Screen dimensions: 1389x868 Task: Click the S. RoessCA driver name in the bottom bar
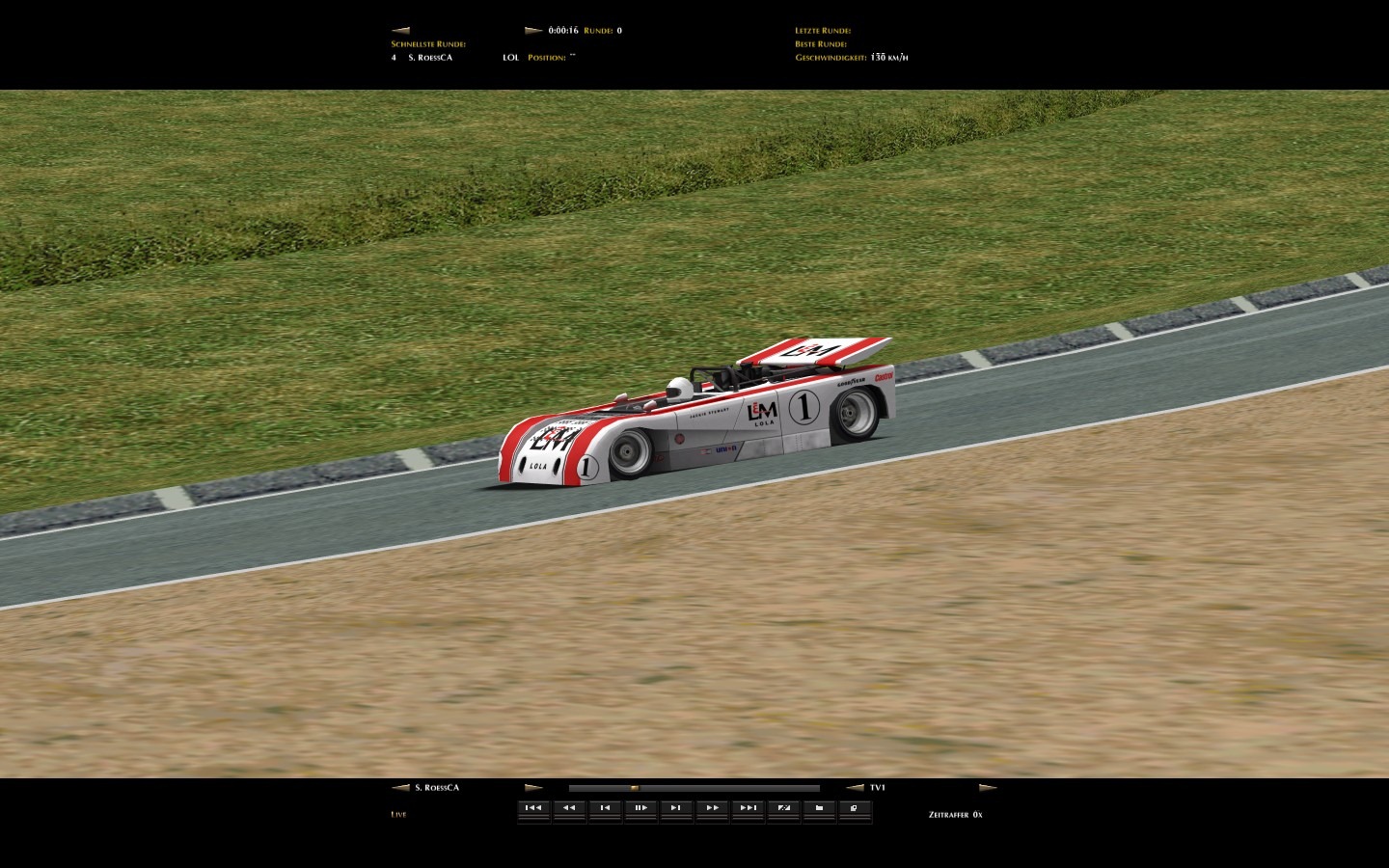click(x=437, y=788)
